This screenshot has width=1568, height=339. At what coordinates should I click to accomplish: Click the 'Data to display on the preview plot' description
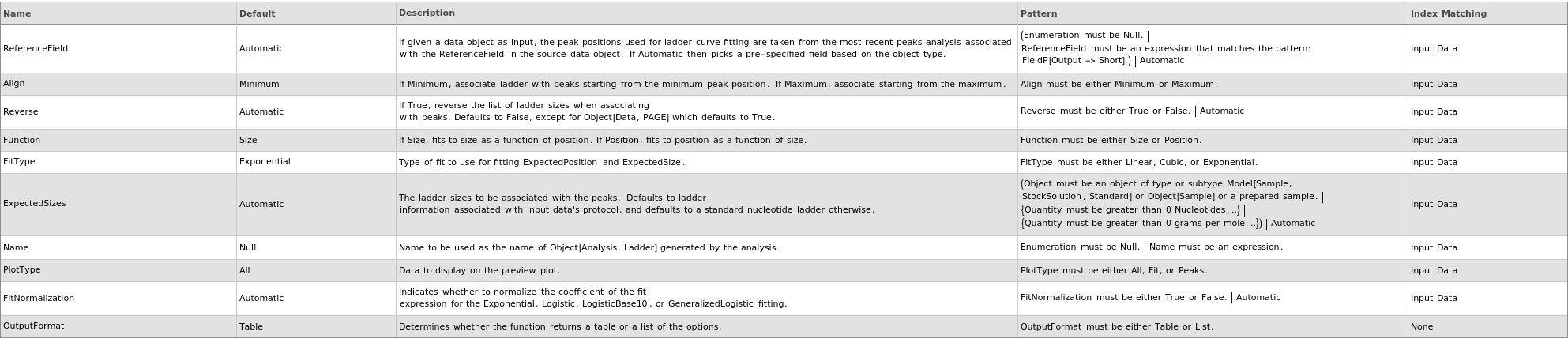pos(479,270)
